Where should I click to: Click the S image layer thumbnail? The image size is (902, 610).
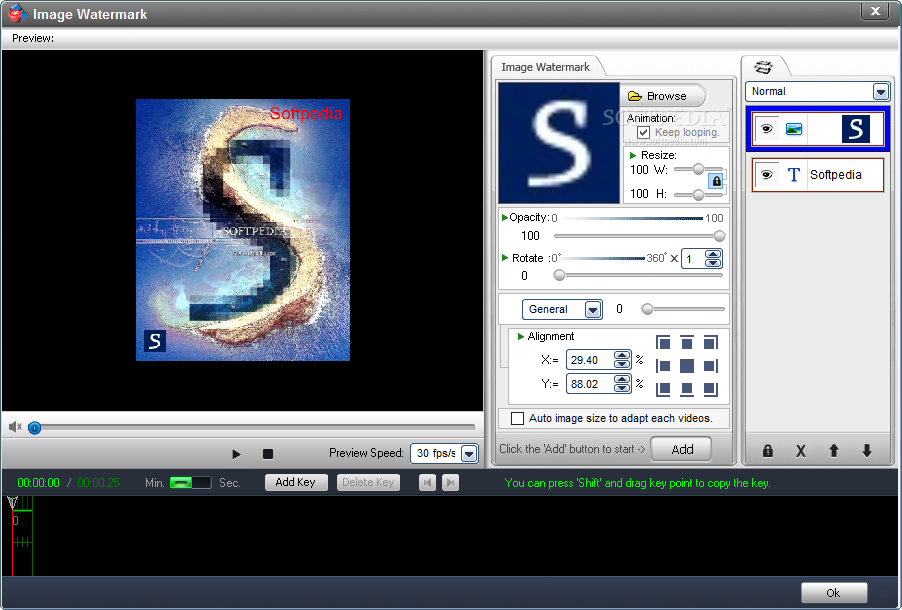coord(855,129)
